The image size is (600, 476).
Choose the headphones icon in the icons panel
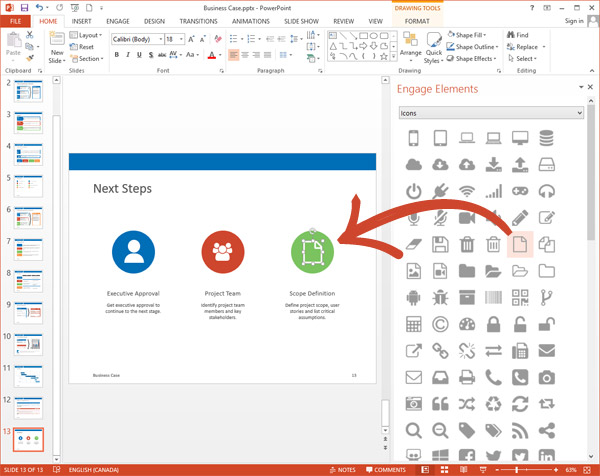point(546,191)
